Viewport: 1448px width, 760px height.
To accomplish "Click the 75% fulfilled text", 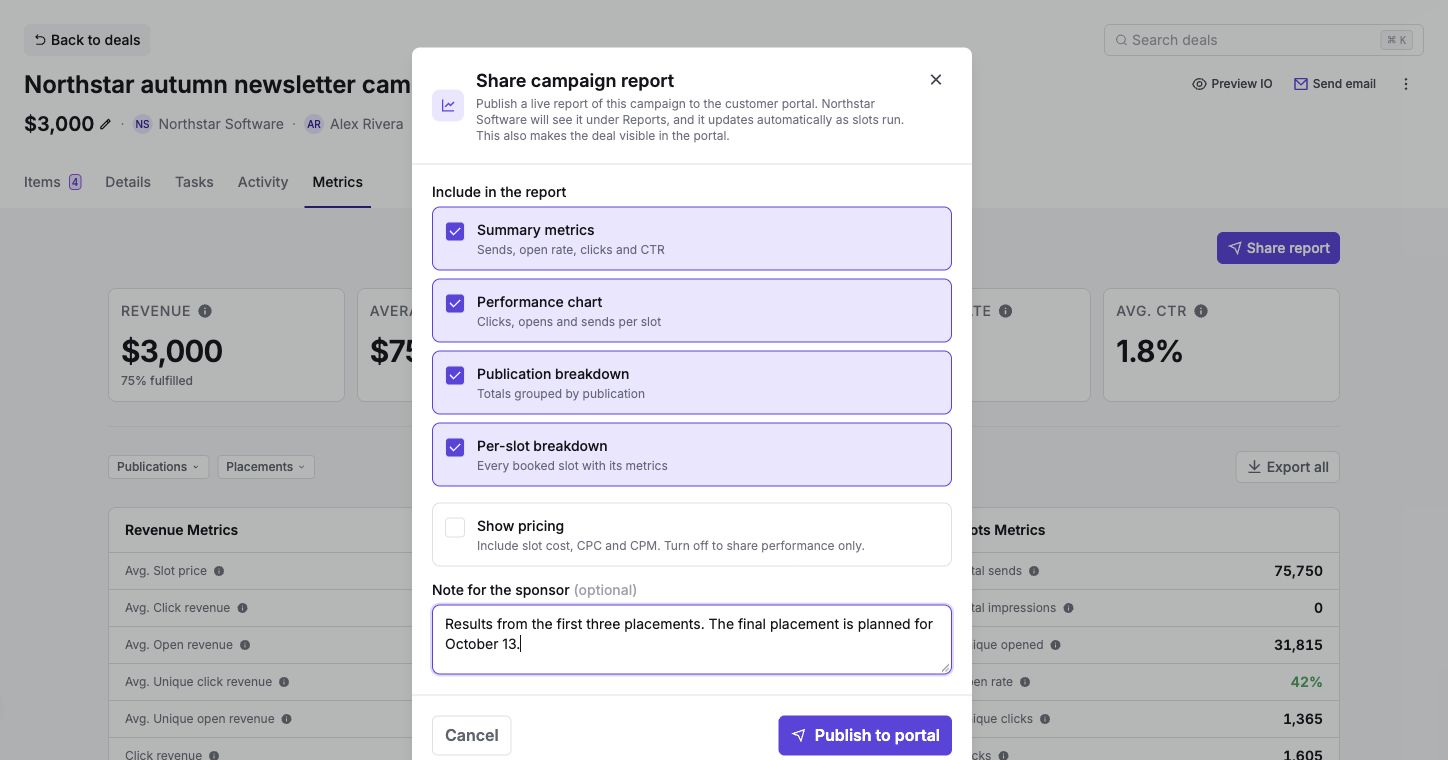I will 157,381.
